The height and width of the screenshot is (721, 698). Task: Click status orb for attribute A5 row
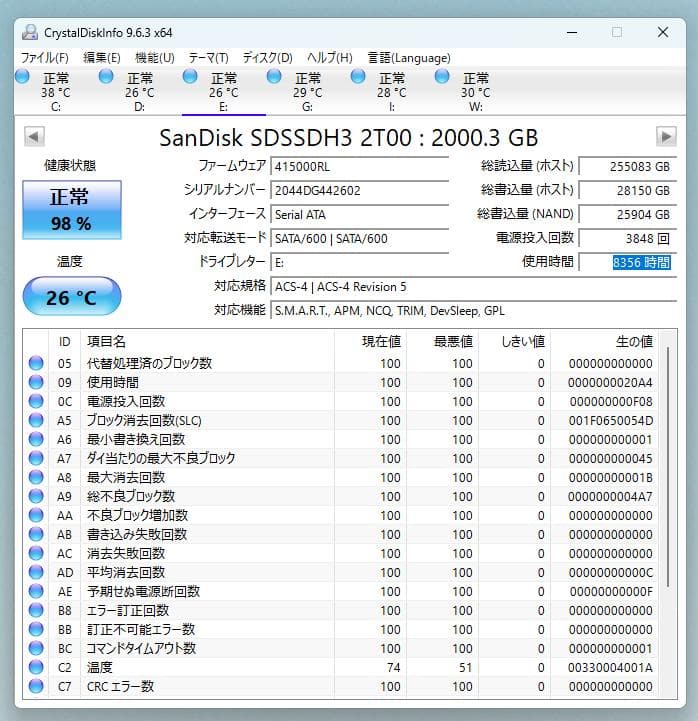pyautogui.click(x=36, y=420)
